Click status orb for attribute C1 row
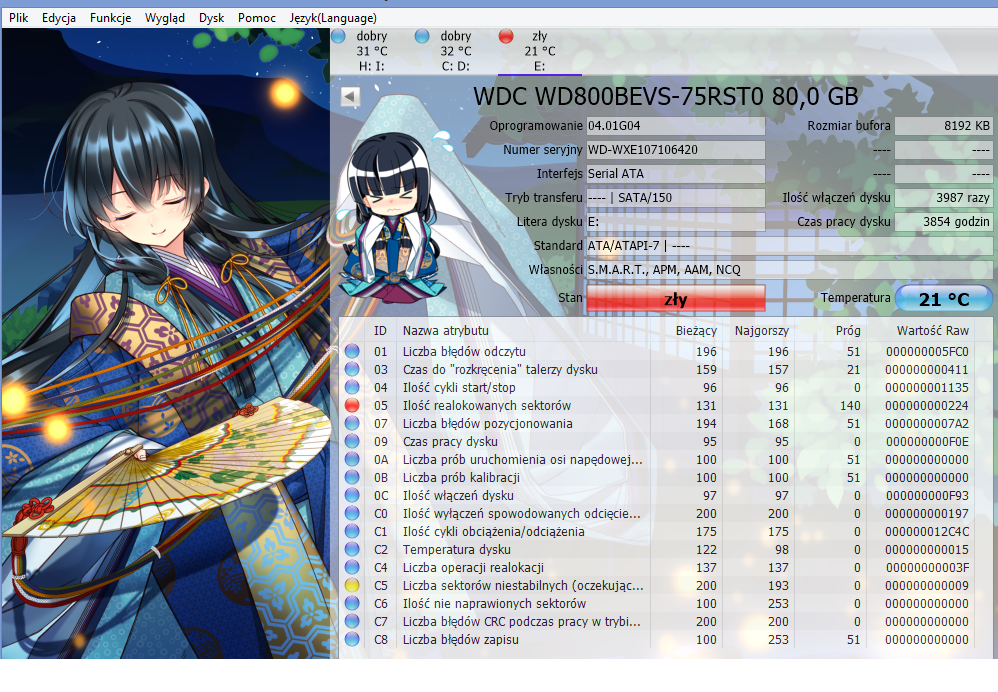 (x=352, y=531)
